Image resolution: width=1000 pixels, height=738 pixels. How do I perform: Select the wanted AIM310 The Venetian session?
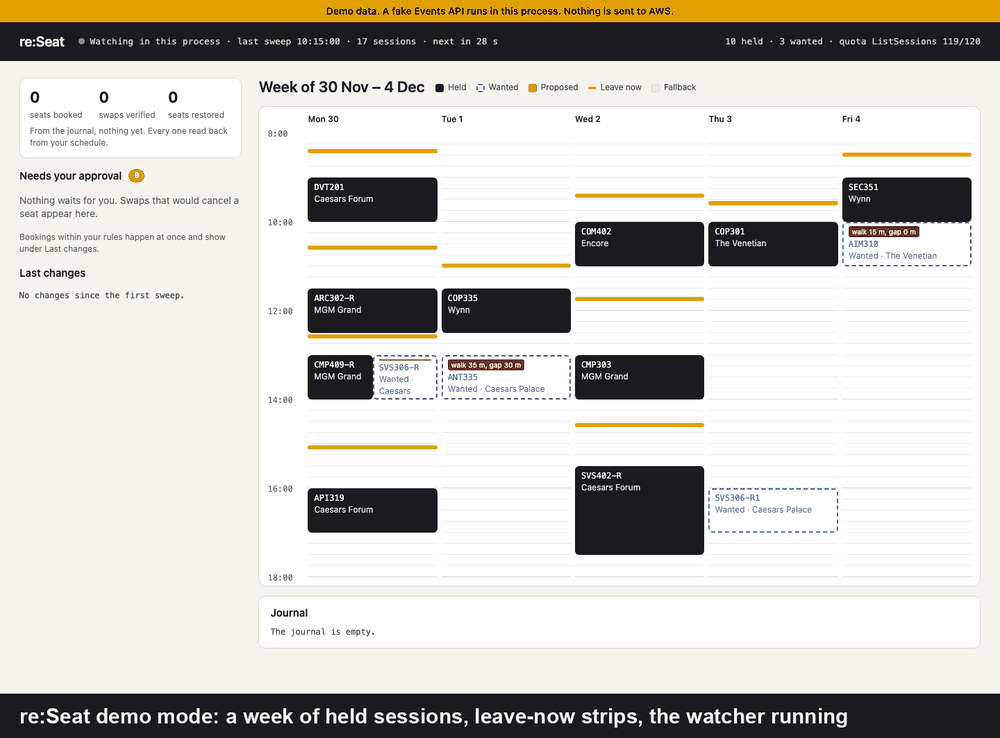coord(907,244)
